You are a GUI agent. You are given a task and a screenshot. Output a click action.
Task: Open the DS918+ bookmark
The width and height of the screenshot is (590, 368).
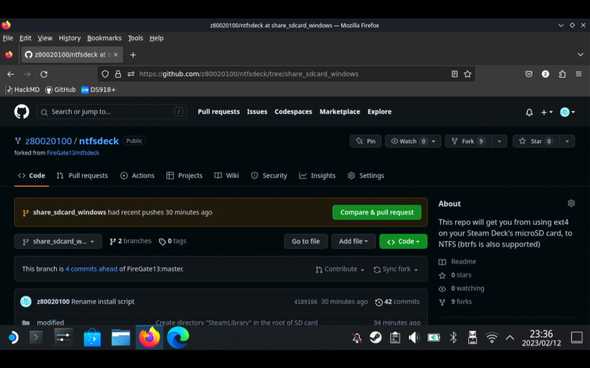(x=98, y=90)
